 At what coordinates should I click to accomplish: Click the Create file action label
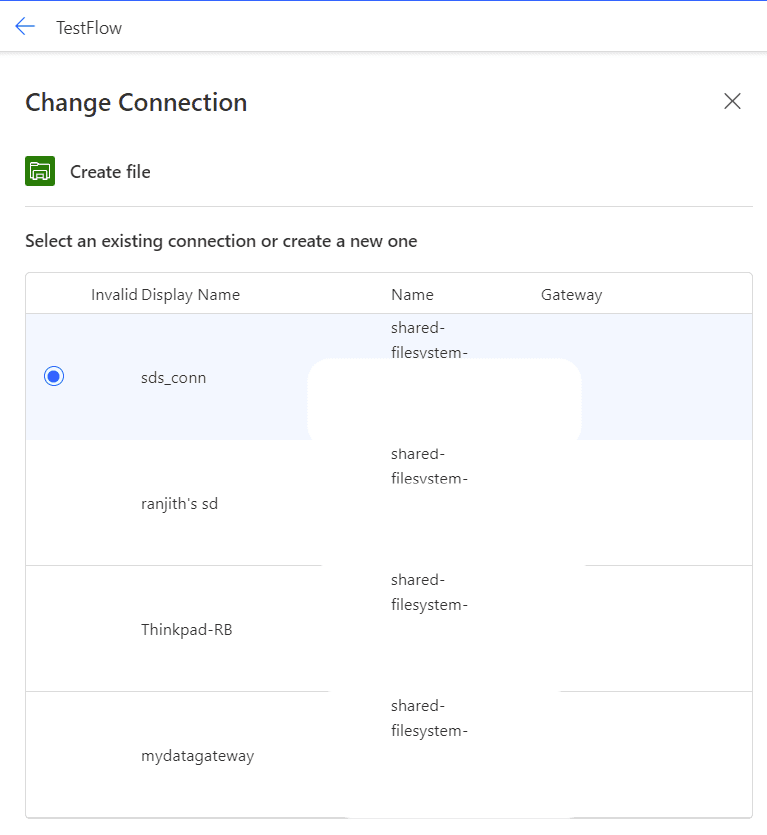tap(110, 171)
